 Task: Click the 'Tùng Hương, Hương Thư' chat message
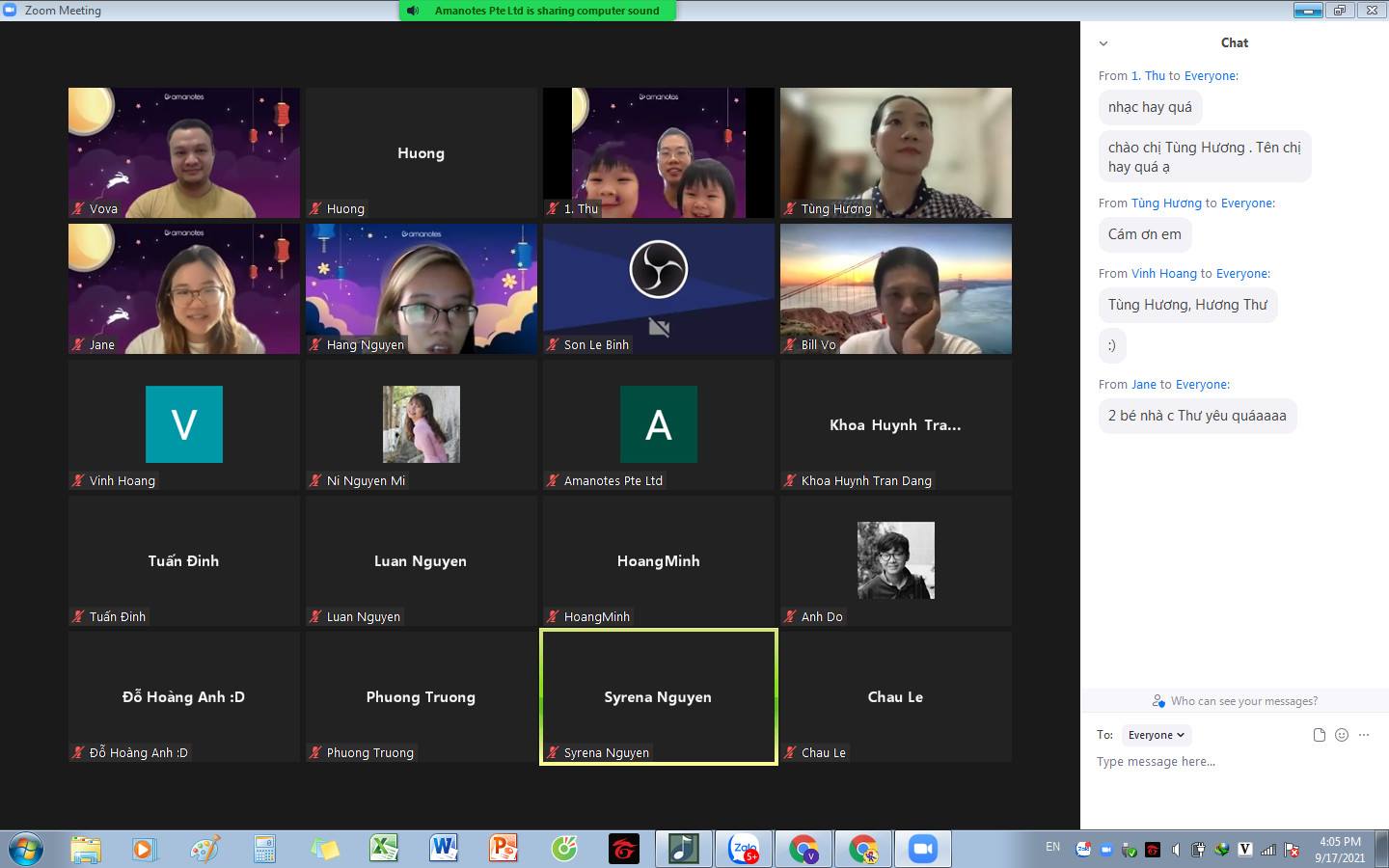(x=1187, y=305)
